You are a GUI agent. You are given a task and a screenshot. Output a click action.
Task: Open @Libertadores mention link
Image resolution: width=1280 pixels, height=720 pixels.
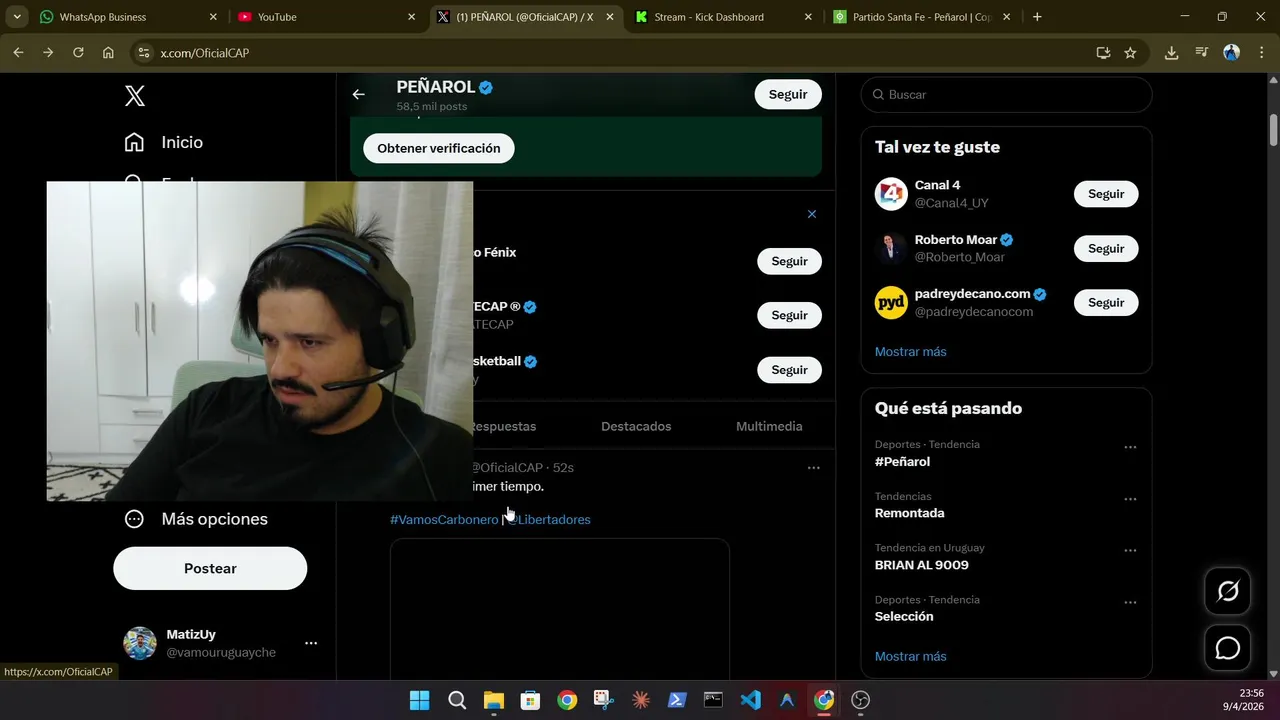point(548,520)
